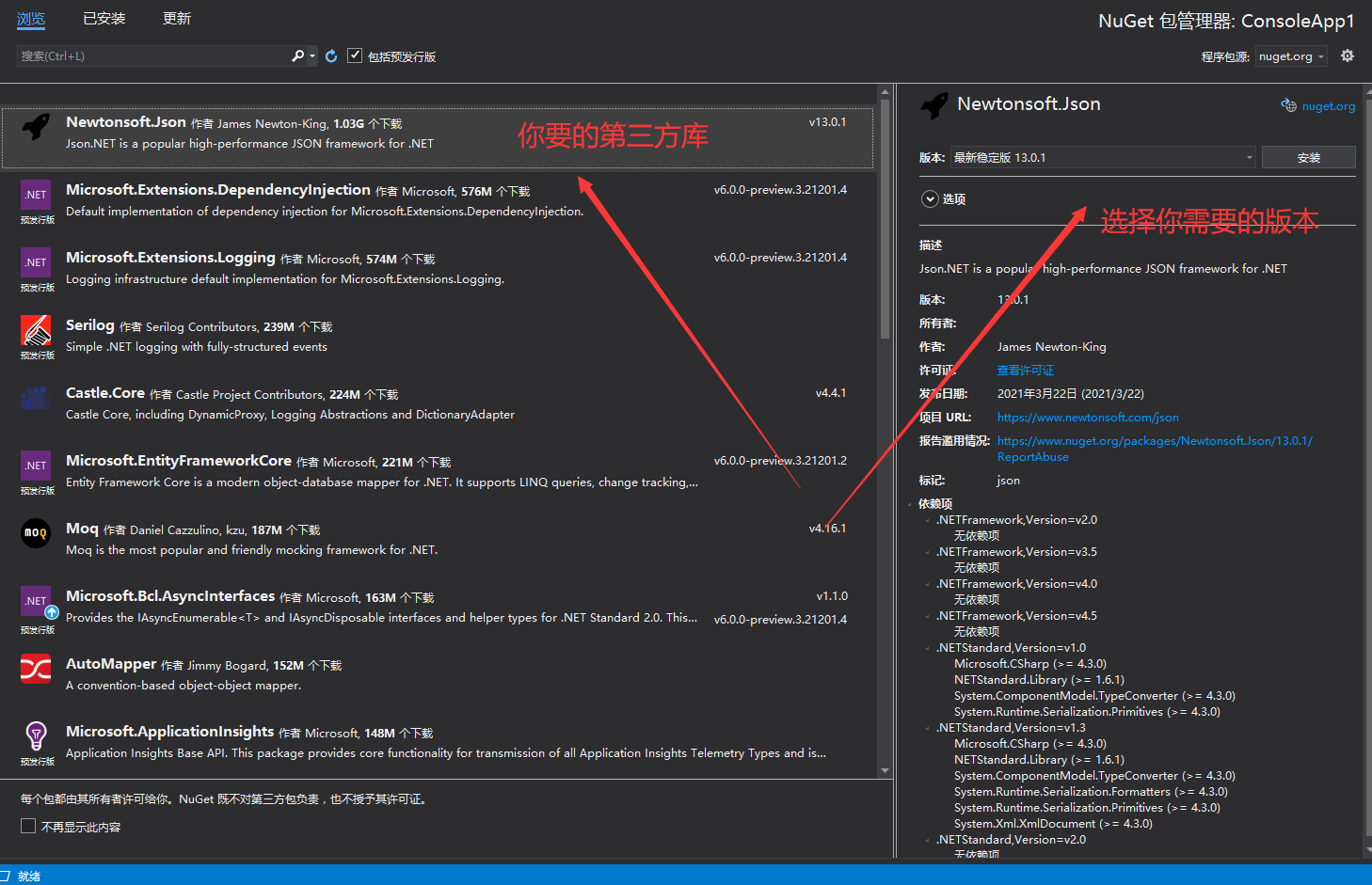
Task: Click the Microsoft.Extensions.DependencyInjection .NET icon
Action: pyautogui.click(x=36, y=194)
